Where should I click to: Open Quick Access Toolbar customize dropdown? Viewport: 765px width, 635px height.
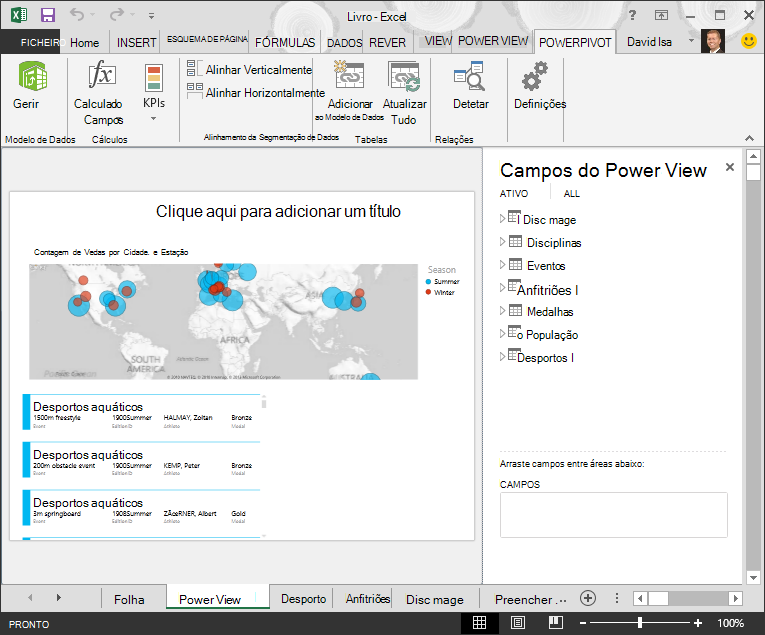tap(152, 16)
